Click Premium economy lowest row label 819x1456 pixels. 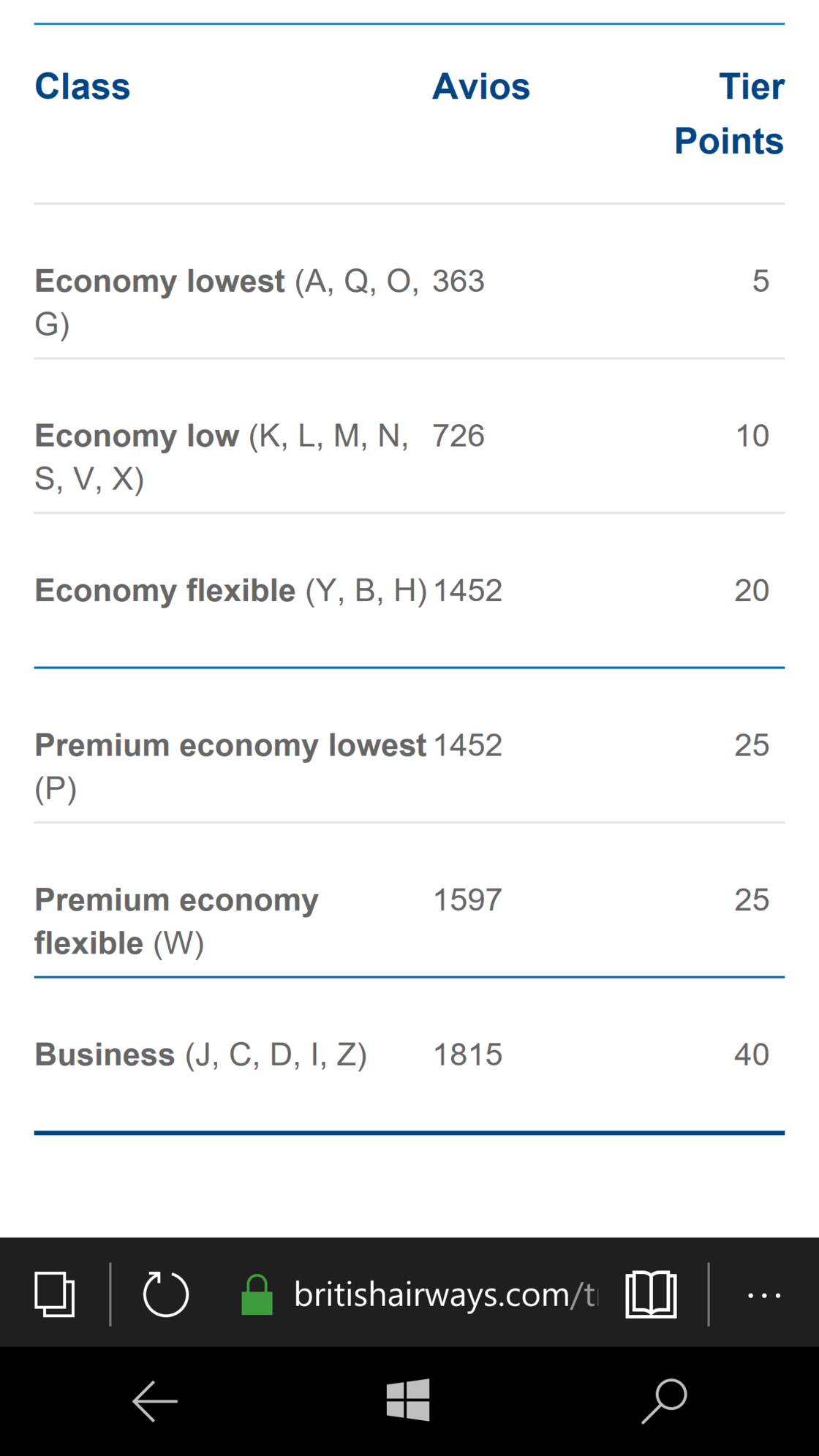pyautogui.click(x=230, y=746)
